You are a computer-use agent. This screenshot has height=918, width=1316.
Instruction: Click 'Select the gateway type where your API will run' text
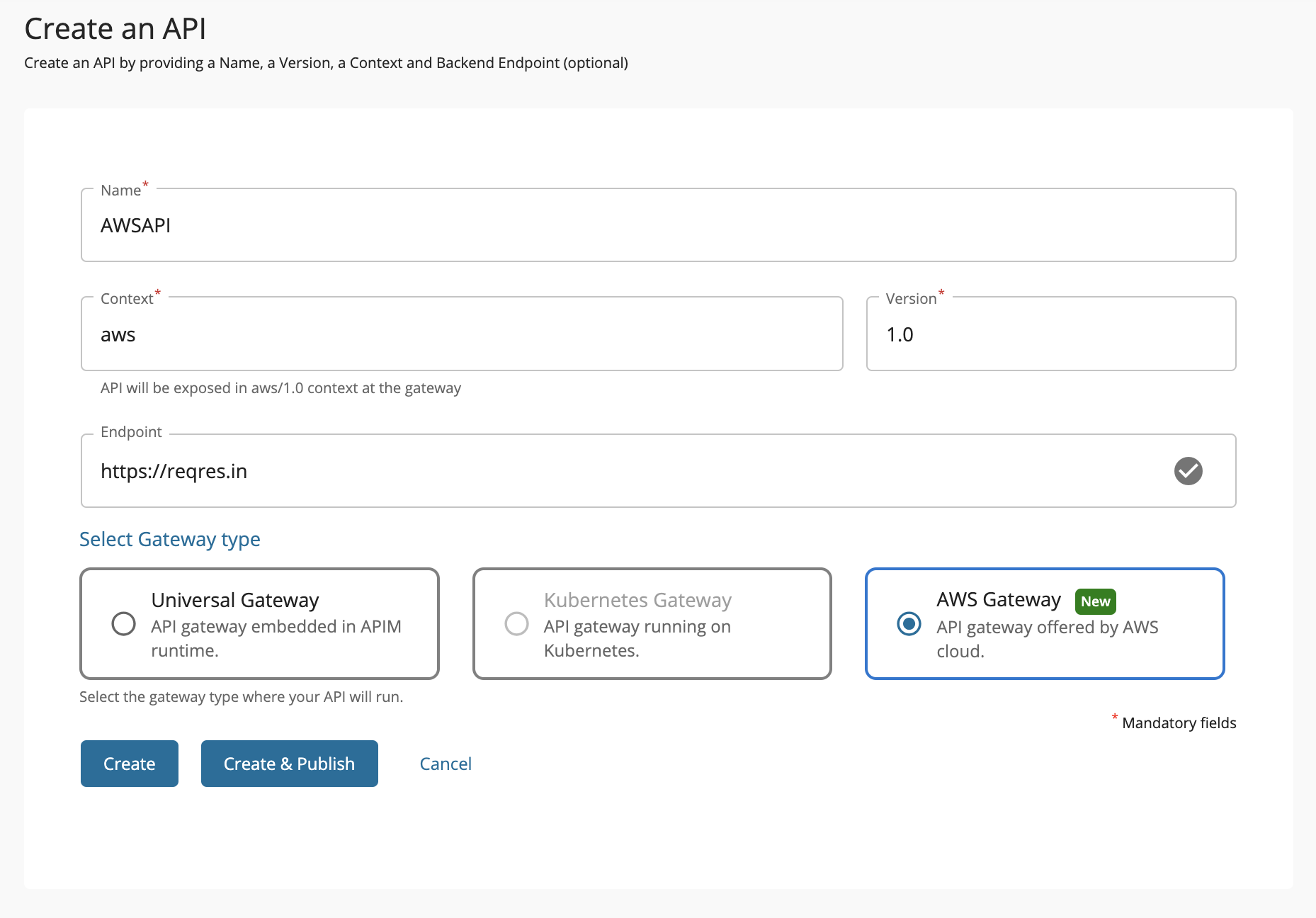pyautogui.click(x=241, y=697)
